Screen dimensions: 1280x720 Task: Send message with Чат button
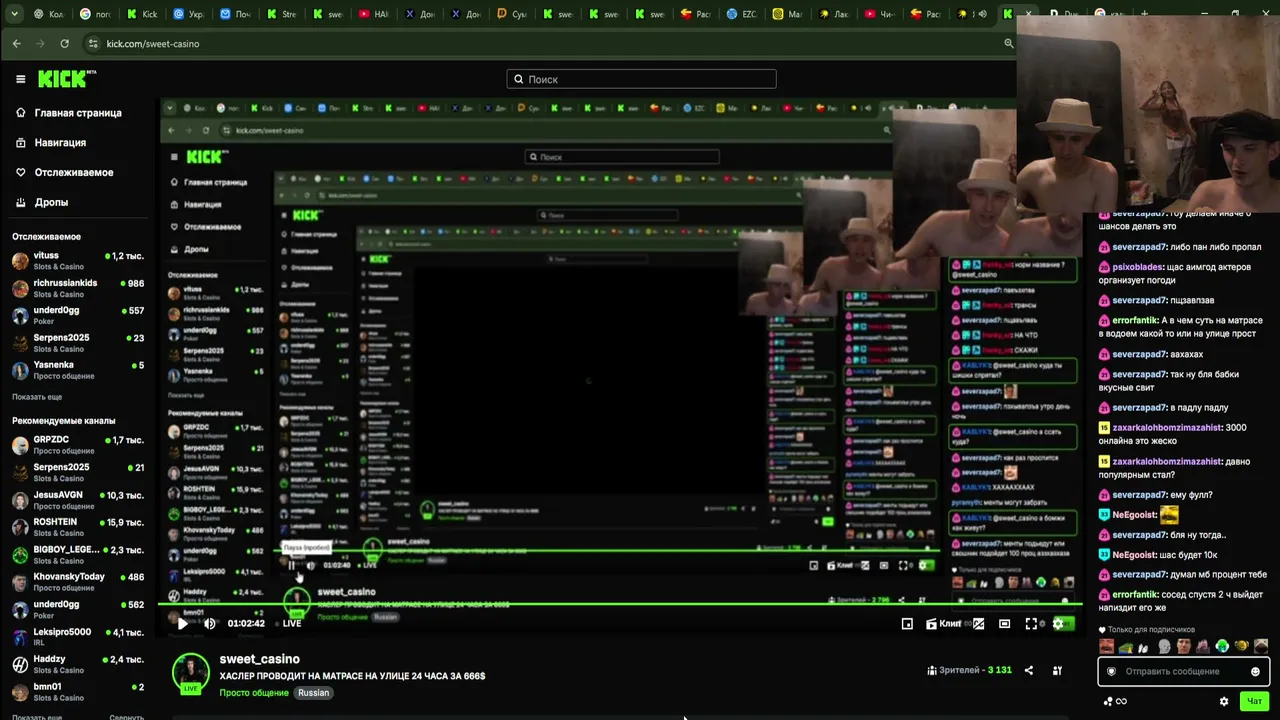coord(1254,701)
